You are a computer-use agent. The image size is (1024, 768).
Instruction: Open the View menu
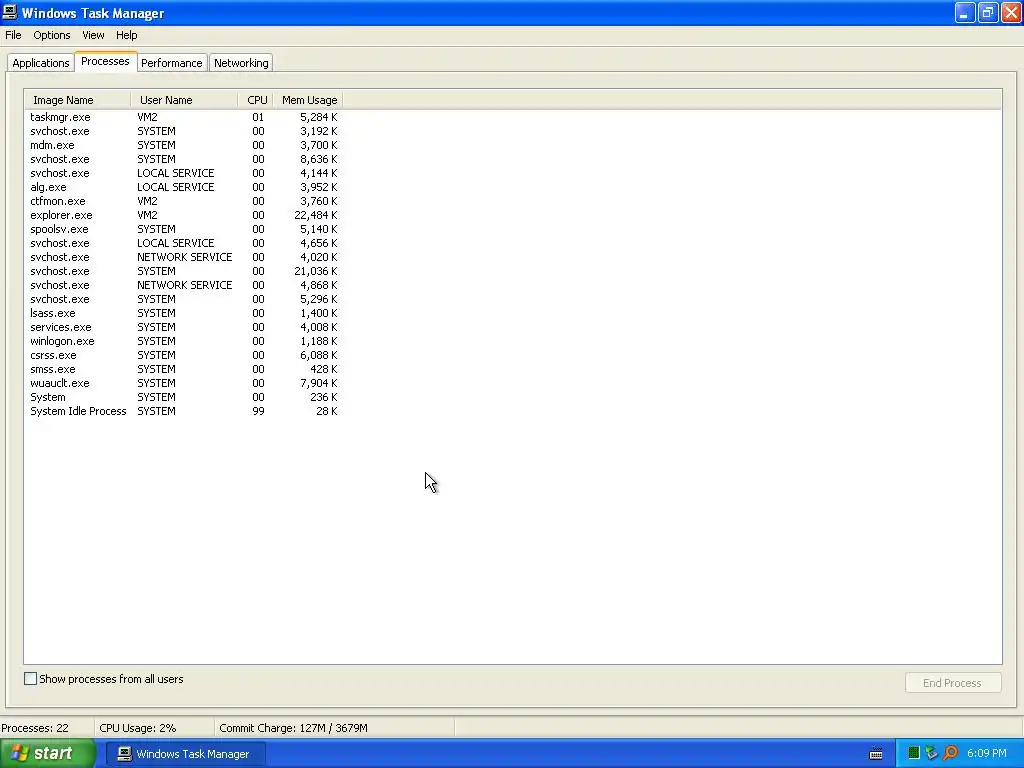coord(93,35)
